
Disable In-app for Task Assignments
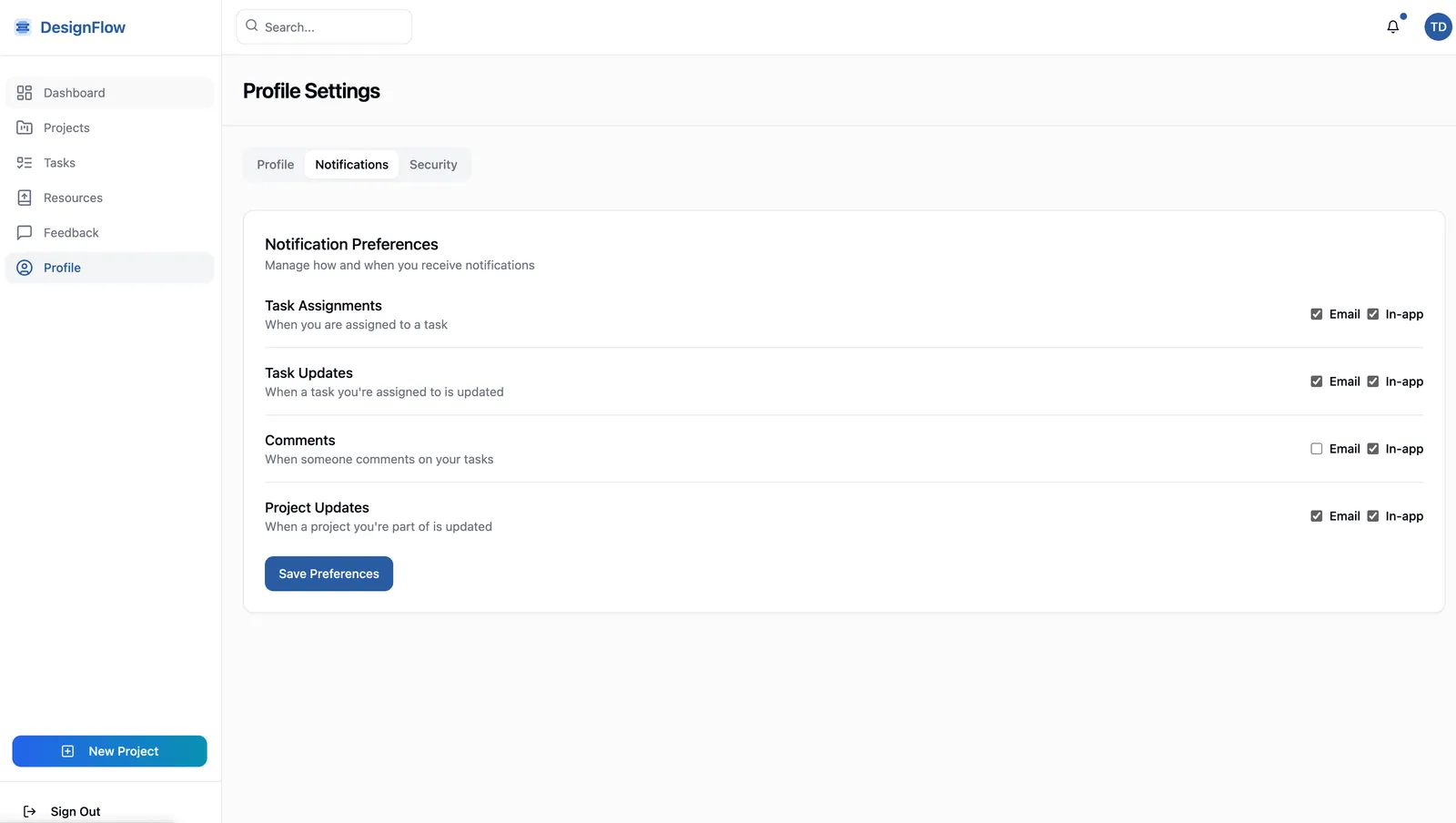click(x=1372, y=314)
